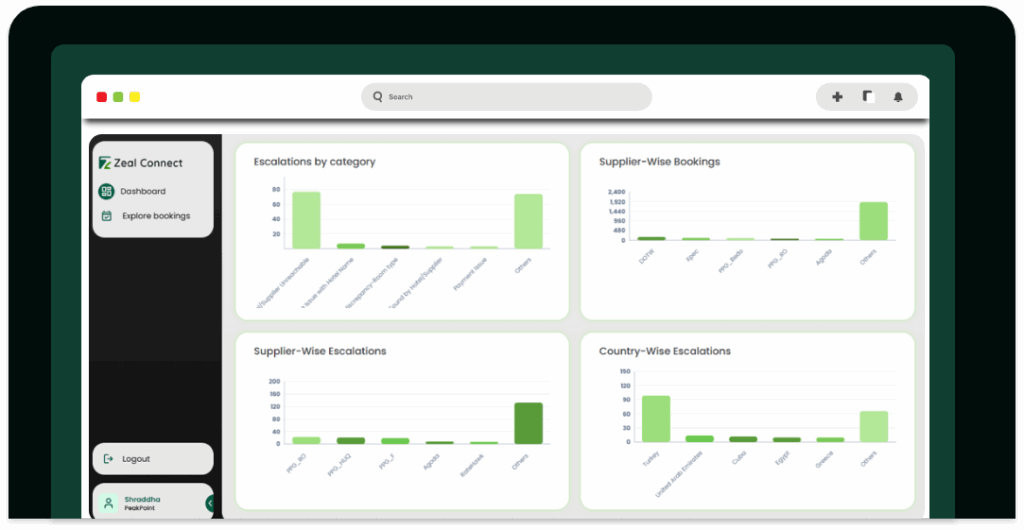Click the Dashboard grid icon

click(x=106, y=191)
